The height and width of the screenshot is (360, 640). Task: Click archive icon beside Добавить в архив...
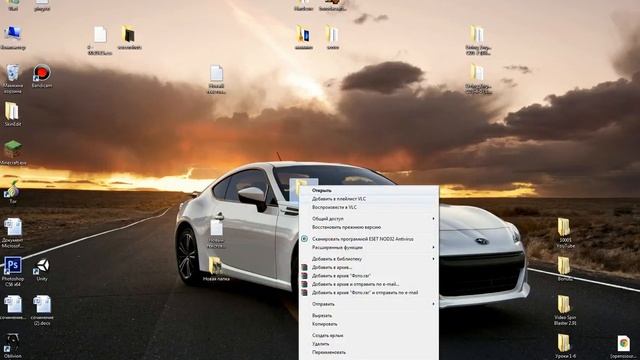click(304, 267)
